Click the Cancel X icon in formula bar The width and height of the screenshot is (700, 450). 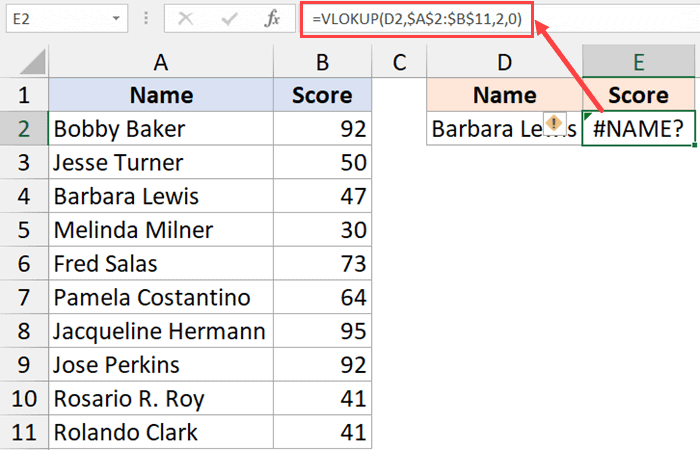click(187, 19)
